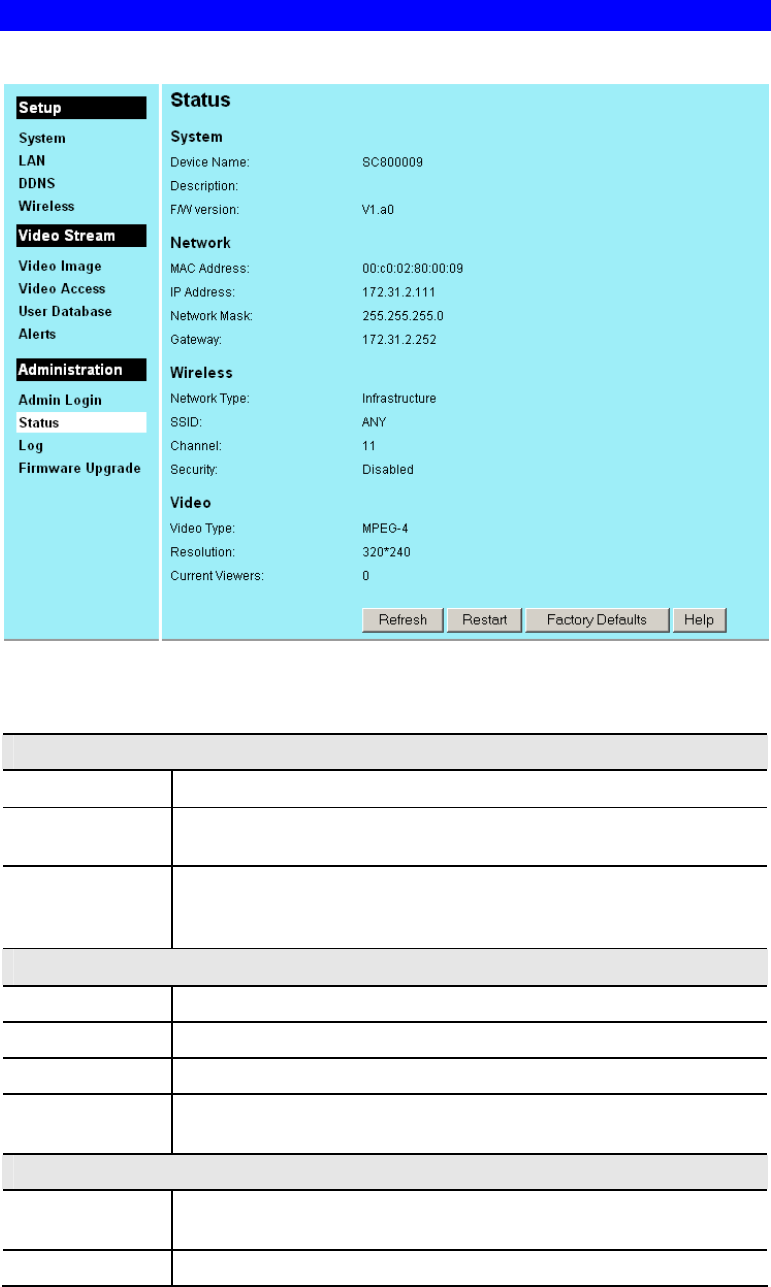
Task: Click SSID value ANY
Action: click(x=374, y=422)
